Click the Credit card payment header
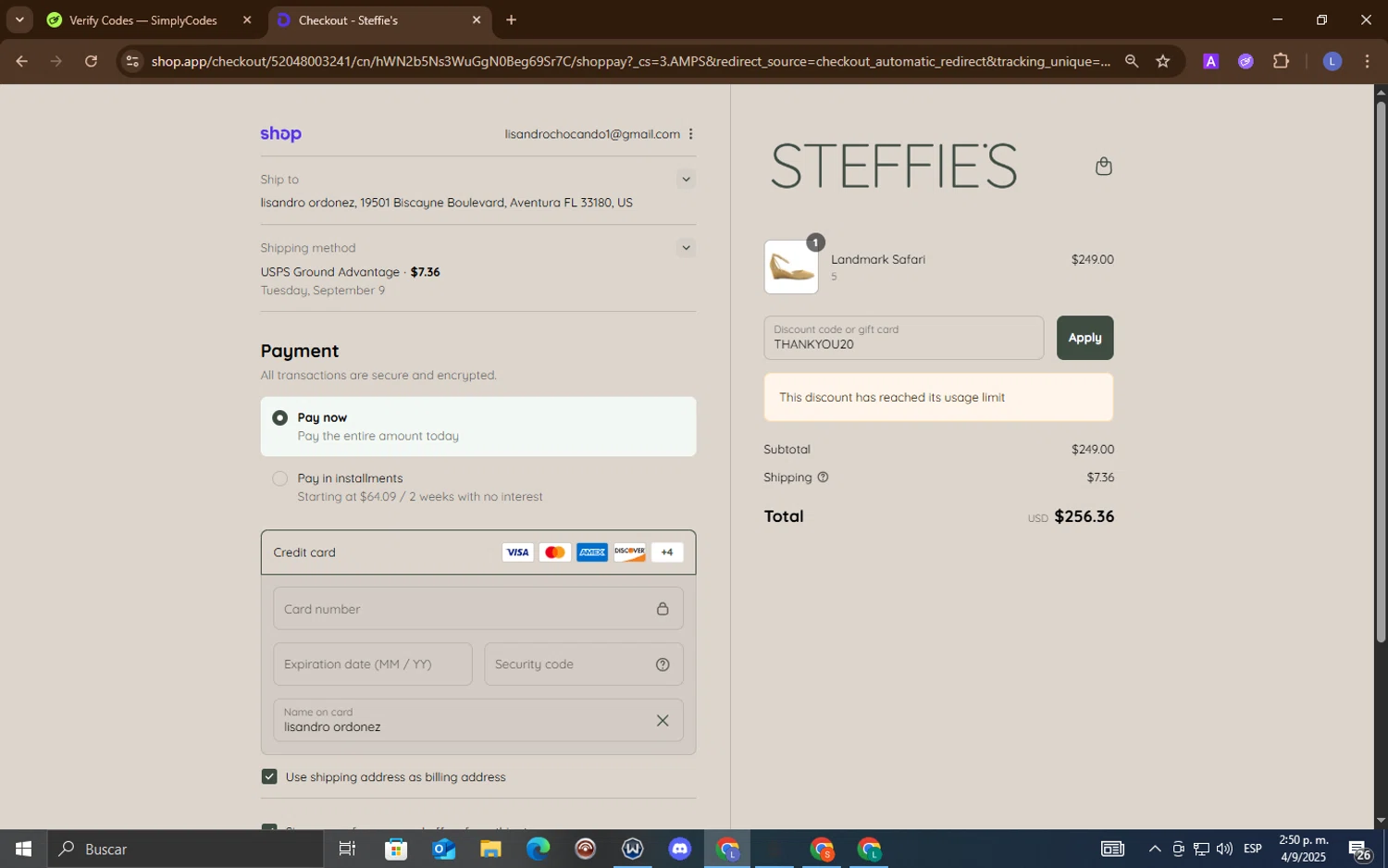1388x868 pixels. click(477, 552)
